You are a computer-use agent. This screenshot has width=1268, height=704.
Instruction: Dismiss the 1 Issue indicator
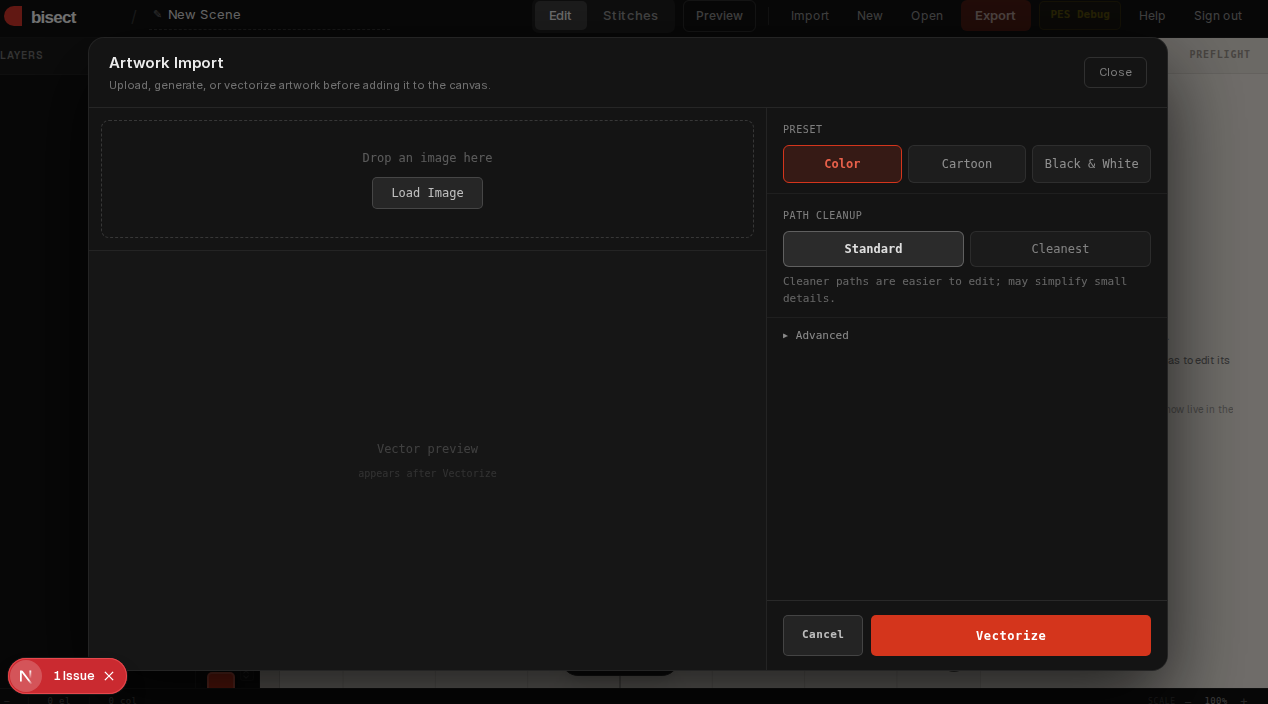click(x=109, y=676)
